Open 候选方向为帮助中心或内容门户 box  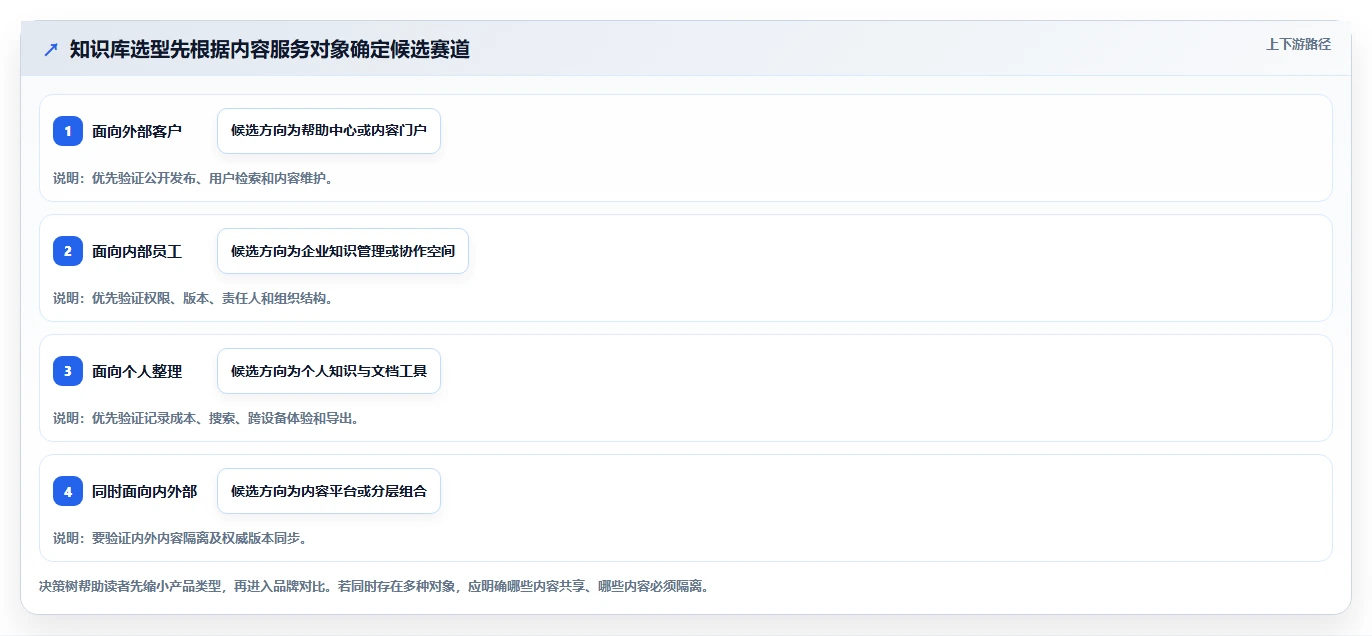(x=329, y=131)
